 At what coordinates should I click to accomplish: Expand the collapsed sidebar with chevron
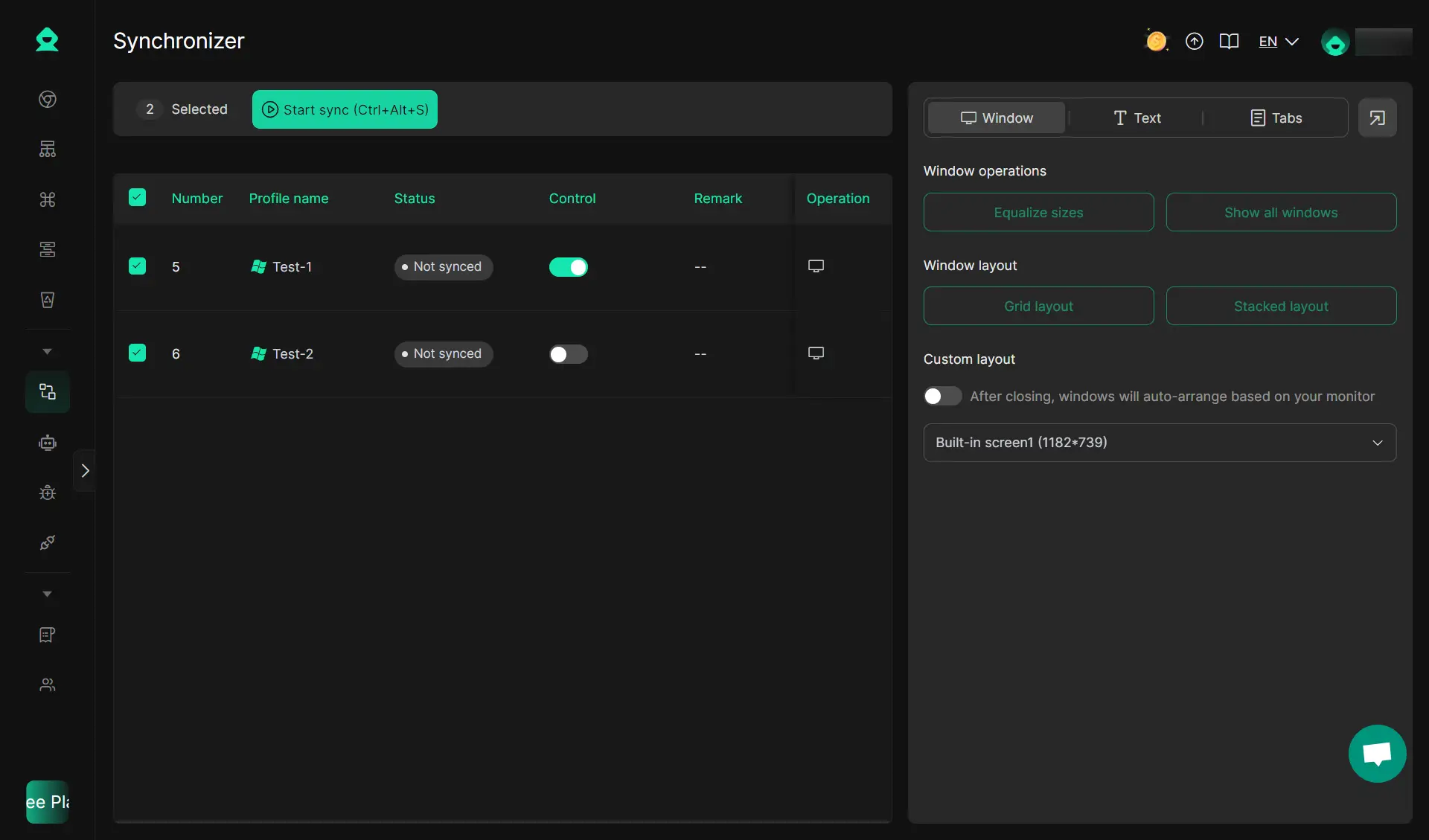click(85, 470)
